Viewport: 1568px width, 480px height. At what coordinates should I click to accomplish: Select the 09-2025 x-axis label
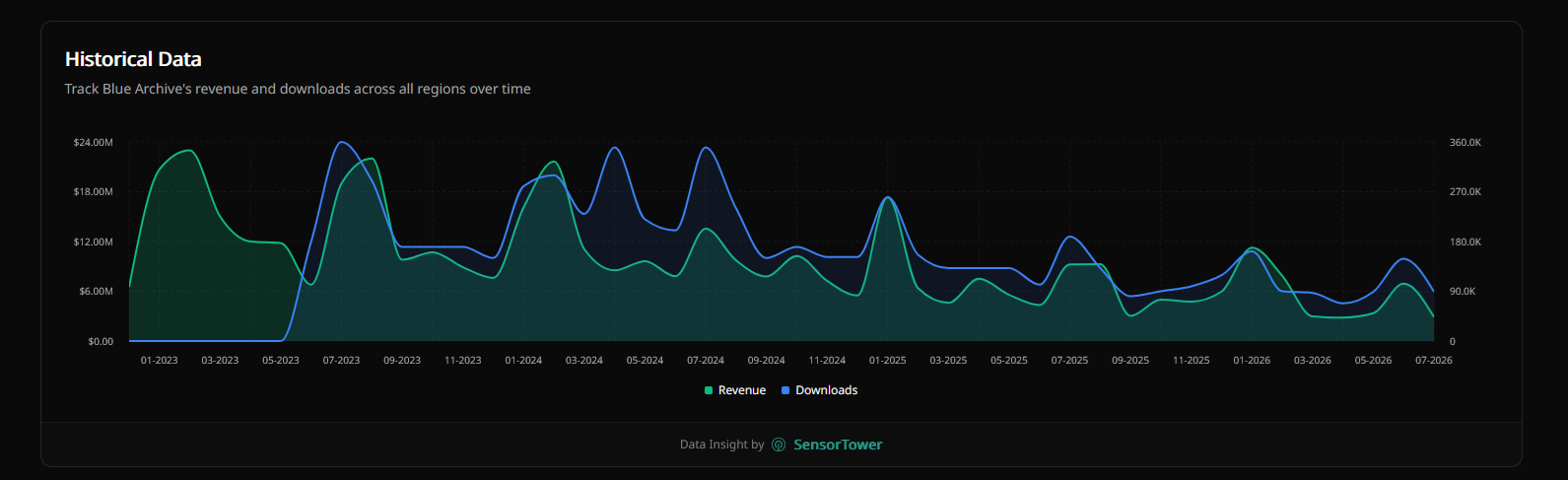point(1130,361)
